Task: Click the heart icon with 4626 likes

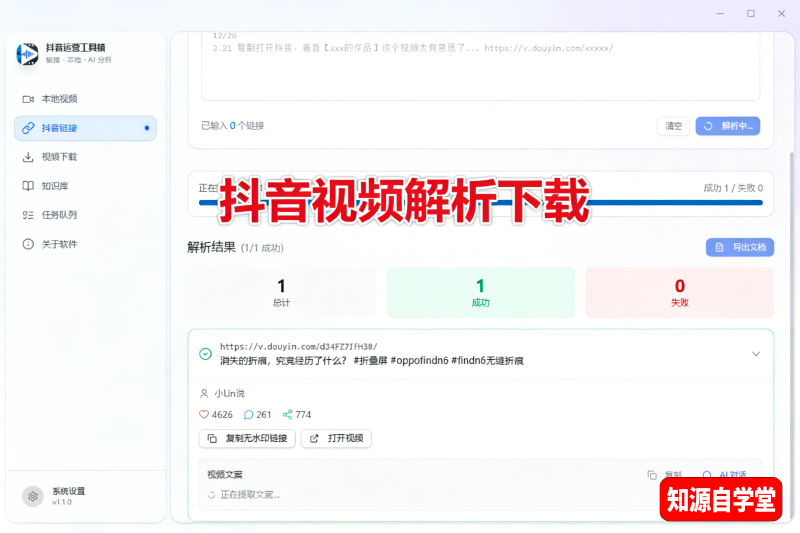Action: [204, 415]
